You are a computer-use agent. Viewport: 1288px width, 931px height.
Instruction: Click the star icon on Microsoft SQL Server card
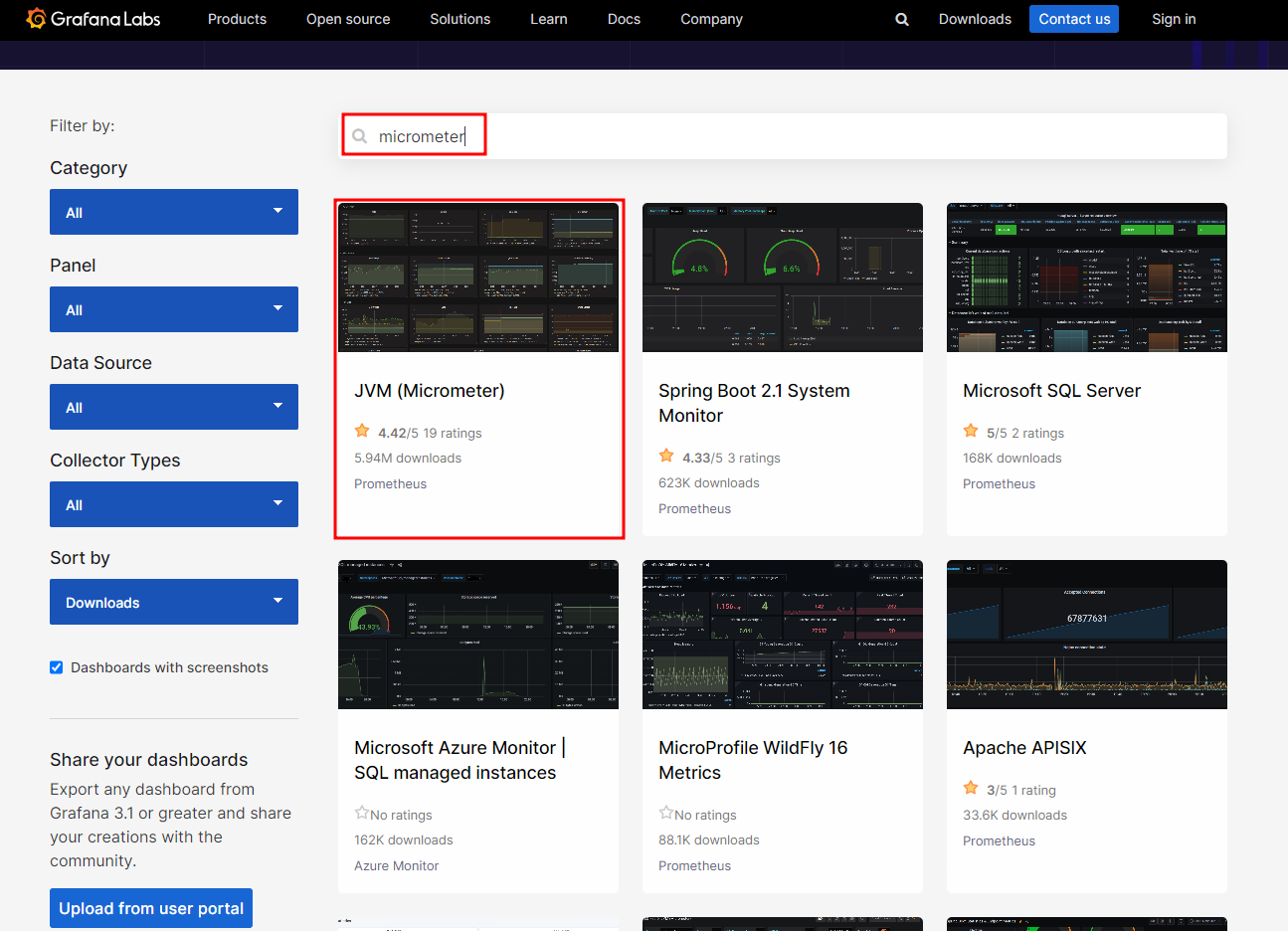pos(971,432)
